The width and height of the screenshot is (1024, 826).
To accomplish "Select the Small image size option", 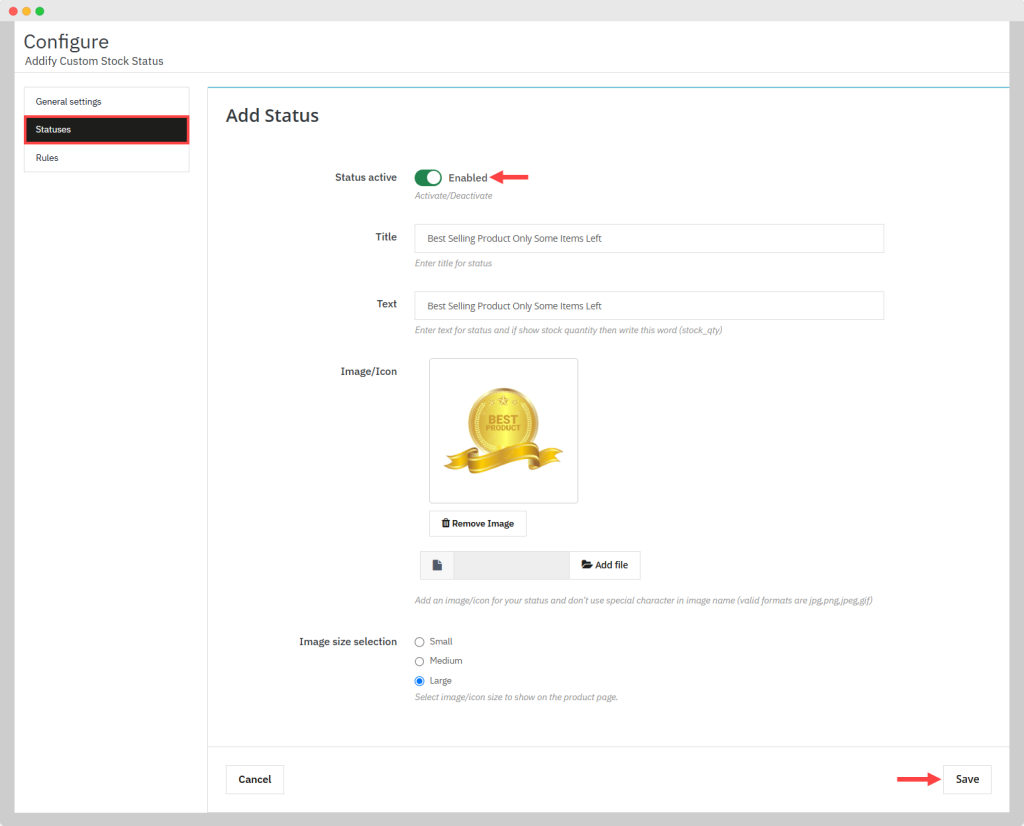I will click(x=420, y=642).
